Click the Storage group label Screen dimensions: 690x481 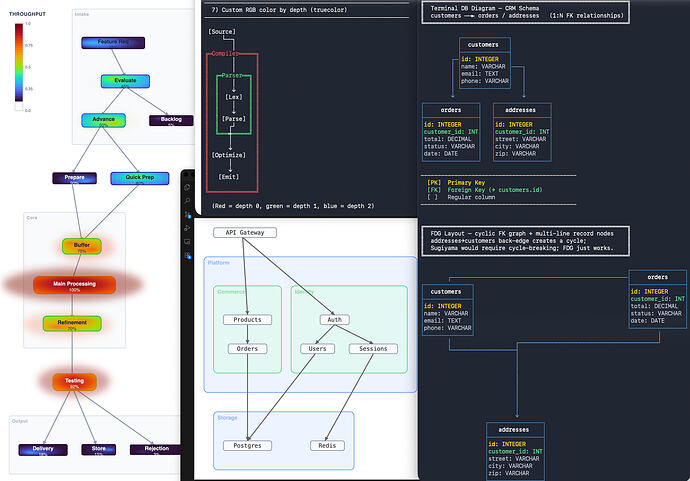[227, 418]
